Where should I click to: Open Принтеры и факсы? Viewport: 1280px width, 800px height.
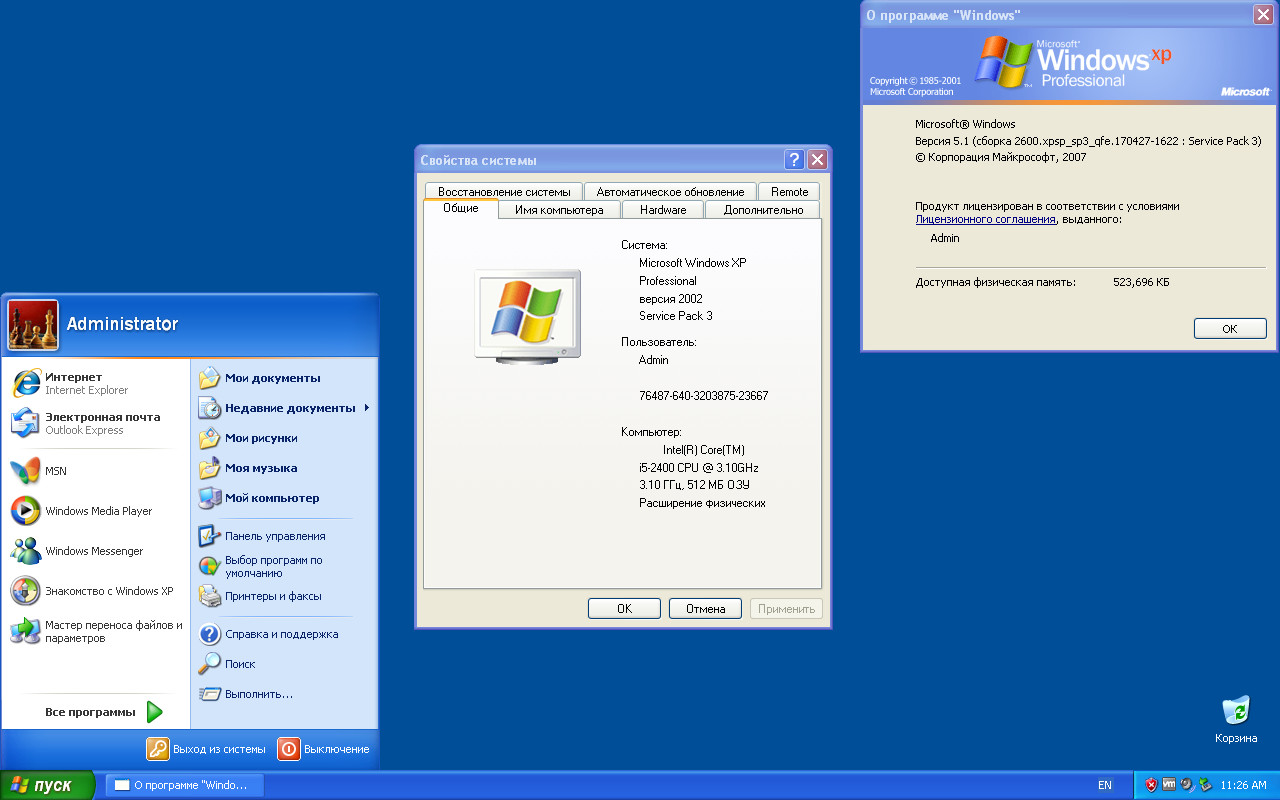tap(283, 596)
